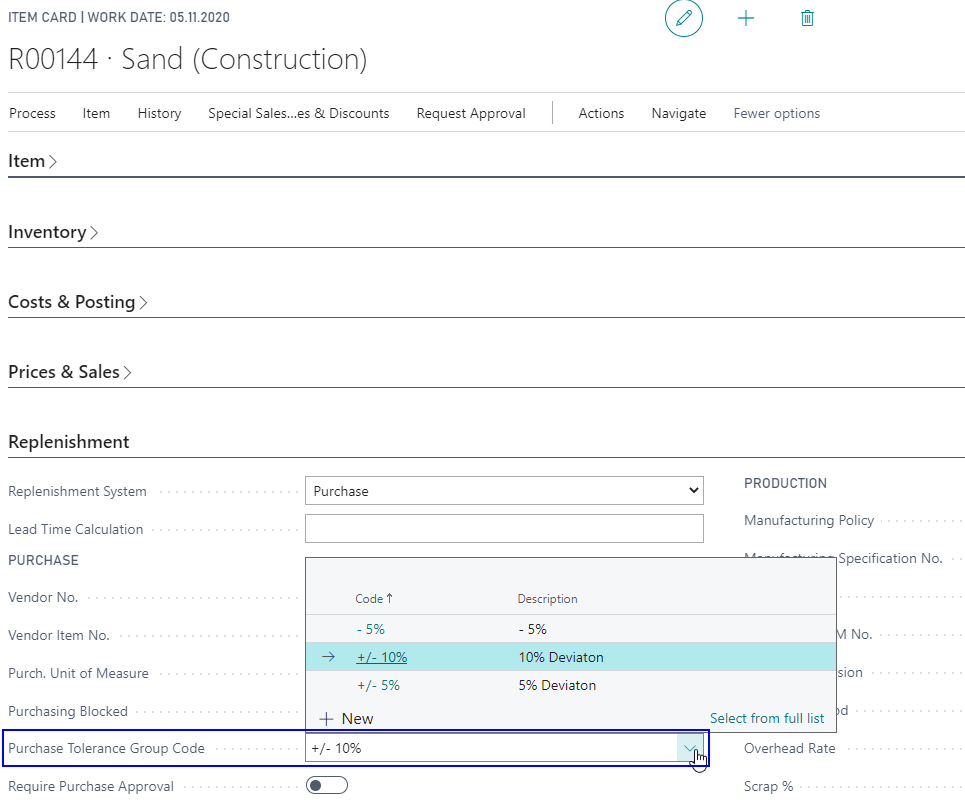Click the Description column header
Screen dimensions: 965x810
tap(547, 599)
